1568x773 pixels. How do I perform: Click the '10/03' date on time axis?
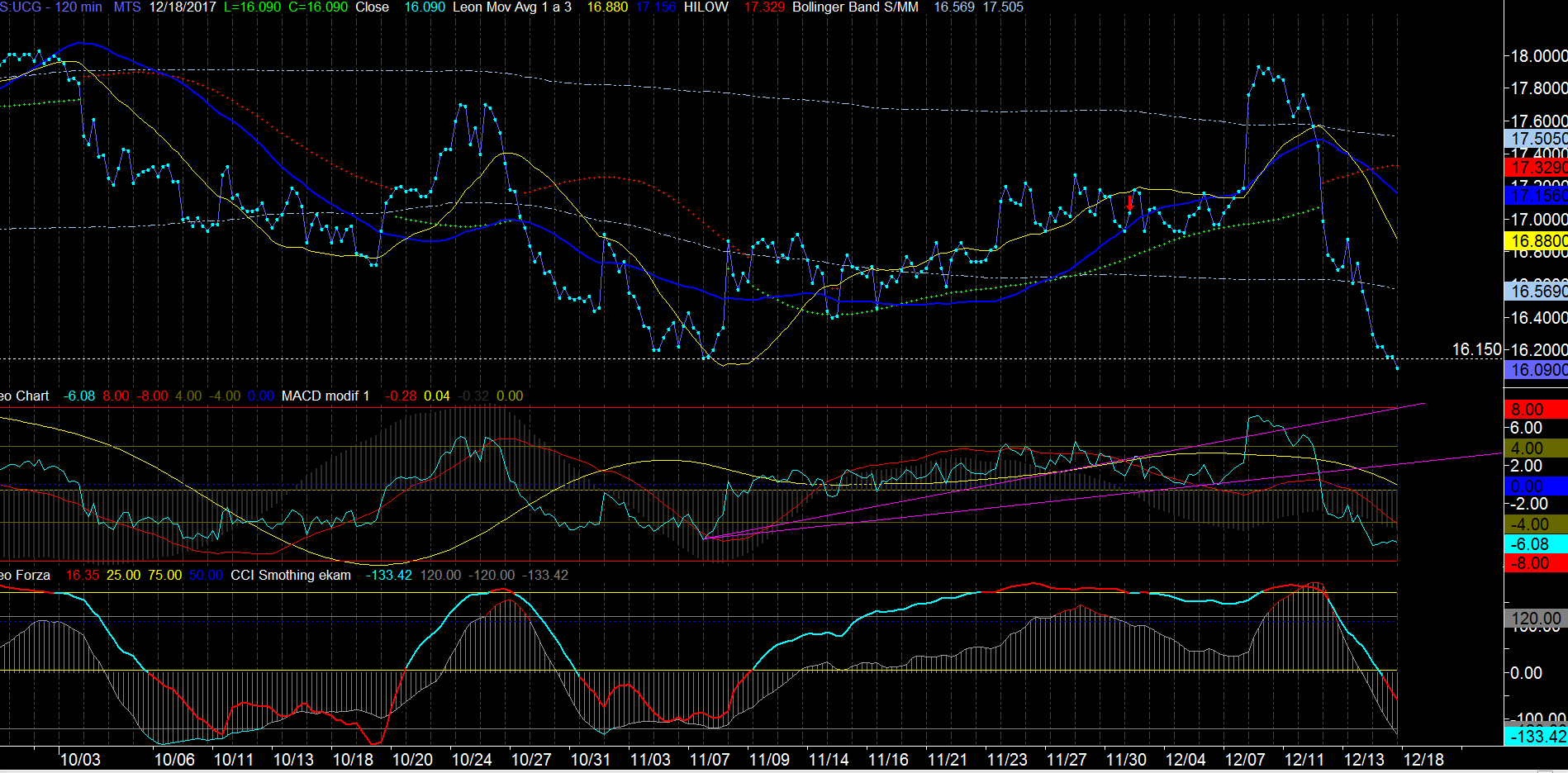(80, 760)
